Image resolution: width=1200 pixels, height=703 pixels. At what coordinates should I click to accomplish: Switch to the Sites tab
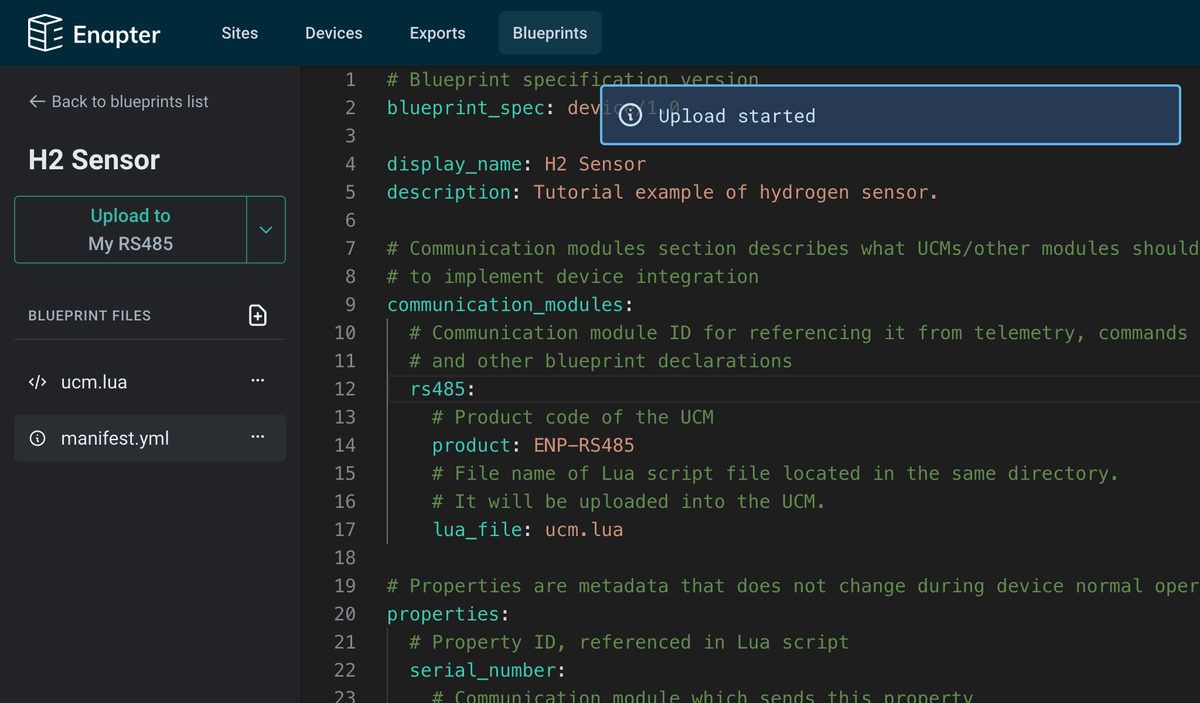click(239, 32)
